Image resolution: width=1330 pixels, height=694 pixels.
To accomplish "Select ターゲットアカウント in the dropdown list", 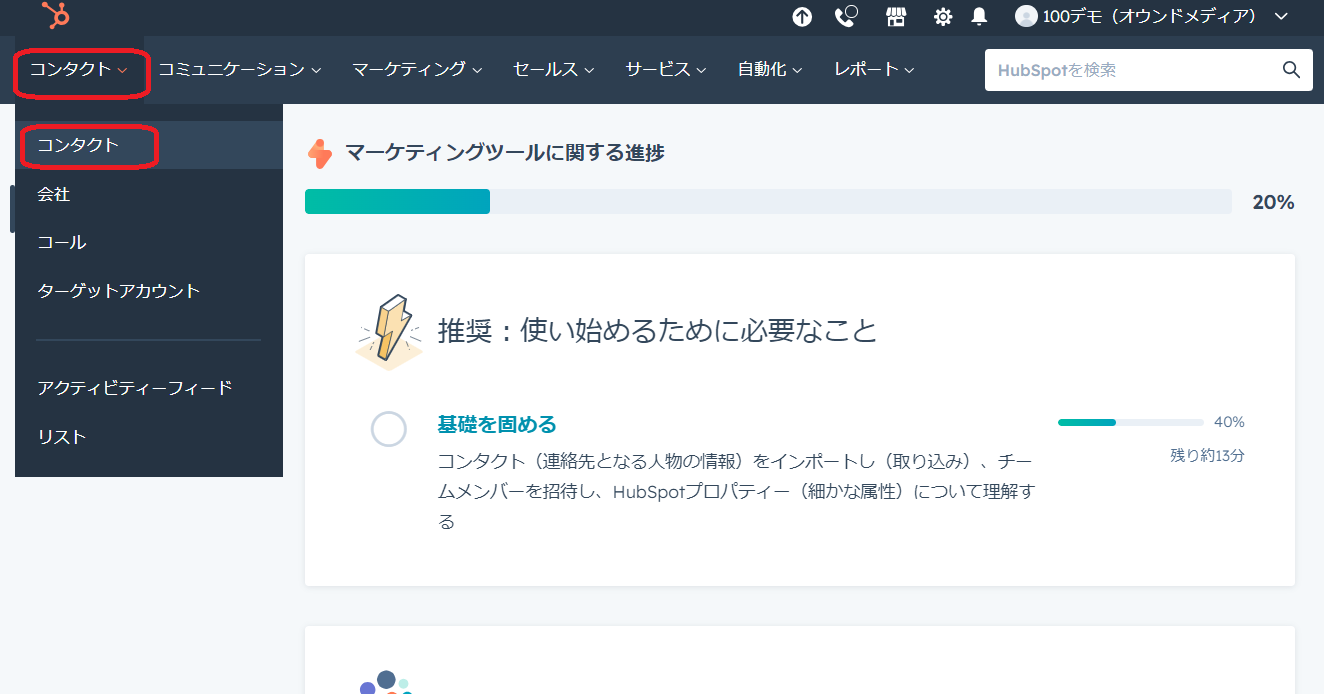I will (149, 291).
